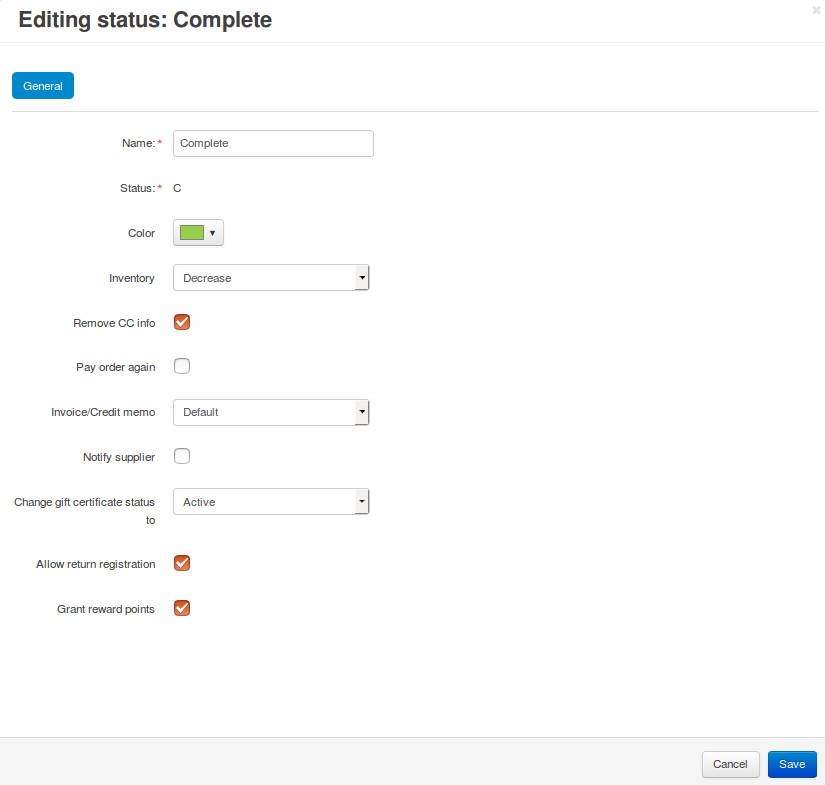Screen dimensions: 825x785
Task: Enable the Pay order again checkbox
Action: [182, 366]
